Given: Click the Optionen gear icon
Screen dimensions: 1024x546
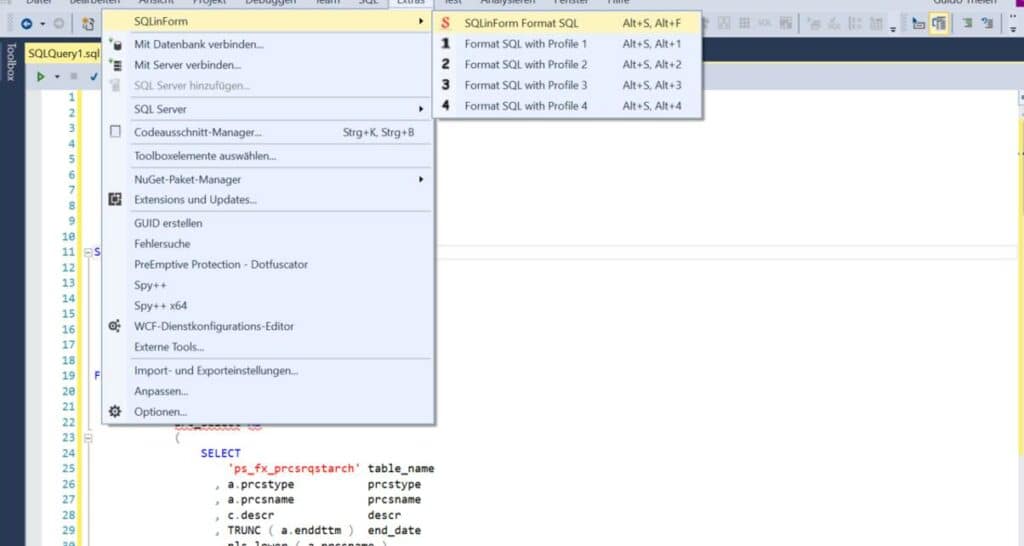Looking at the screenshot, I should pyautogui.click(x=115, y=411).
